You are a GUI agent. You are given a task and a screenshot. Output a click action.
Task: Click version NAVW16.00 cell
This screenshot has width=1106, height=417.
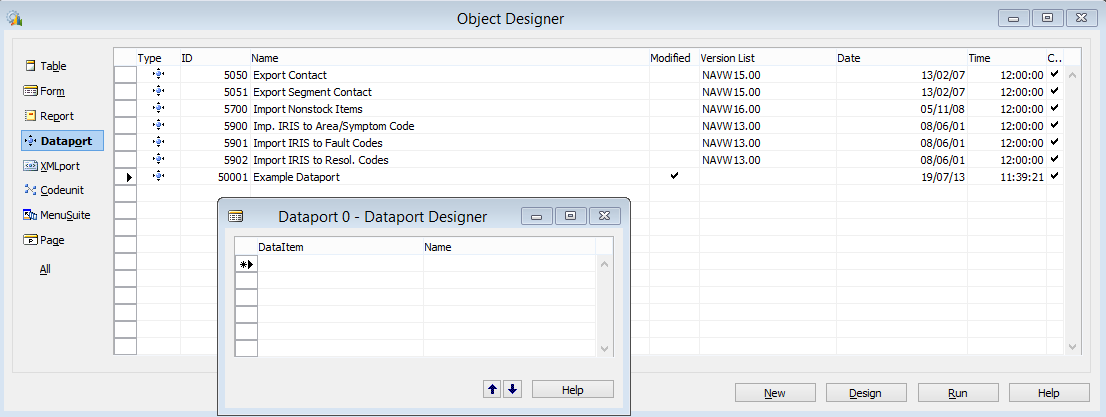[x=767, y=109]
